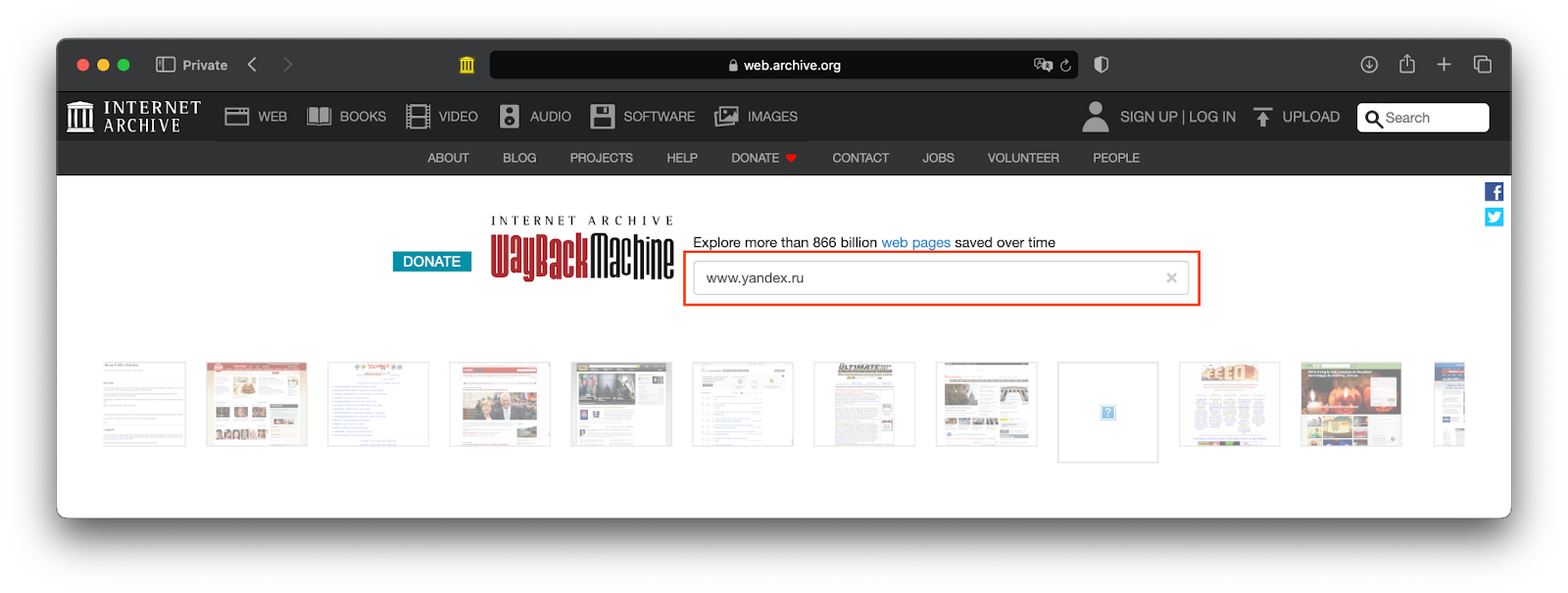Click the privacy shield icon
Image resolution: width=1568 pixels, height=593 pixels.
point(1102,65)
